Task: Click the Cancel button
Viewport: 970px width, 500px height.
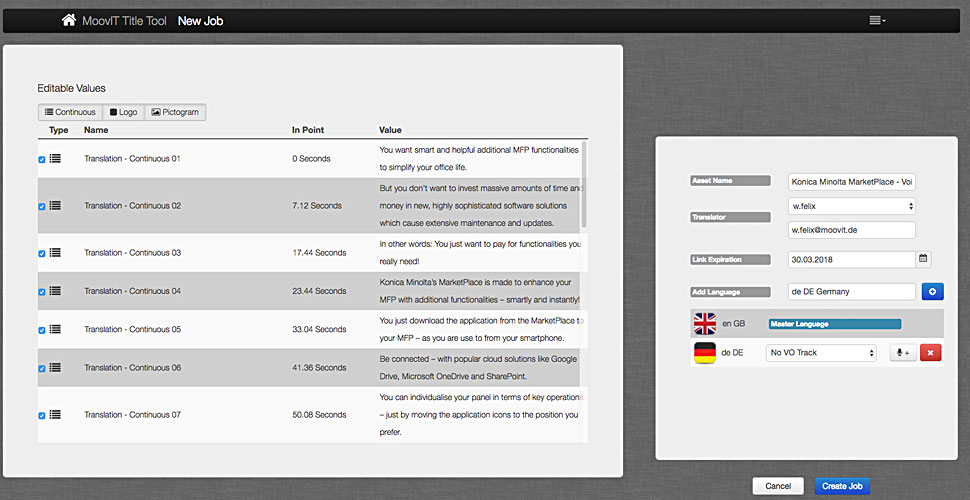Action: pyautogui.click(x=778, y=486)
